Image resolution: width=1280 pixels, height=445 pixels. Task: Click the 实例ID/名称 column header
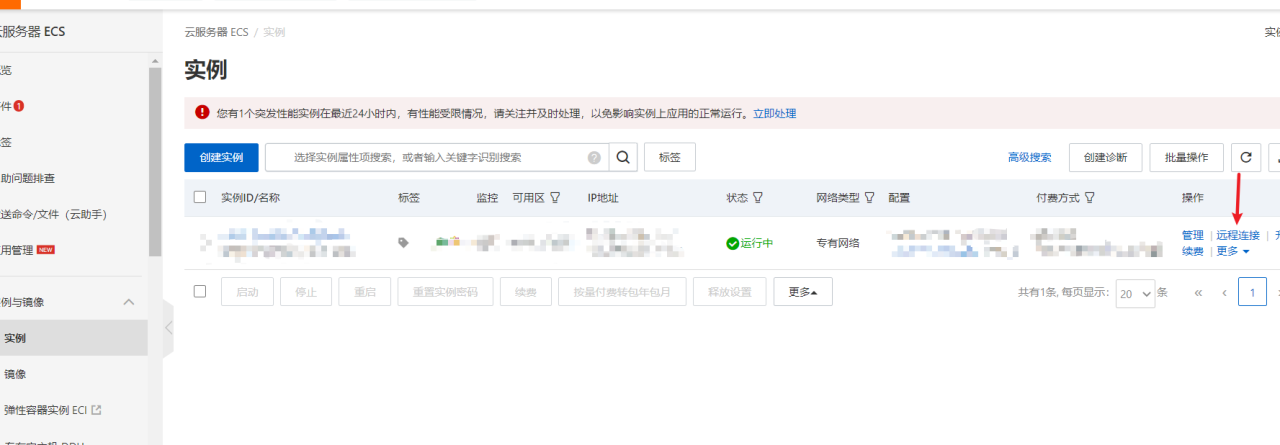(250, 198)
